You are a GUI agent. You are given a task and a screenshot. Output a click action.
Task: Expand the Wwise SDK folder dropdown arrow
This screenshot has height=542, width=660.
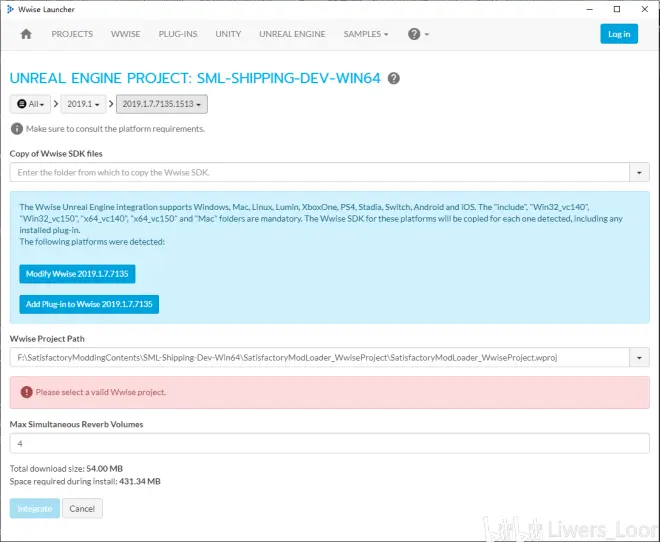[639, 172]
